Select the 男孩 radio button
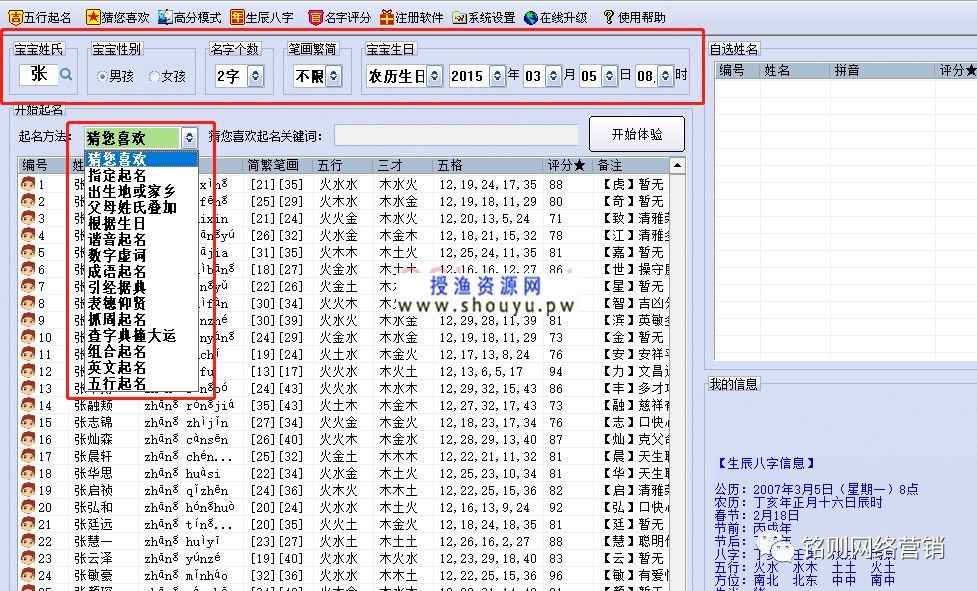The image size is (977, 591). (102, 77)
